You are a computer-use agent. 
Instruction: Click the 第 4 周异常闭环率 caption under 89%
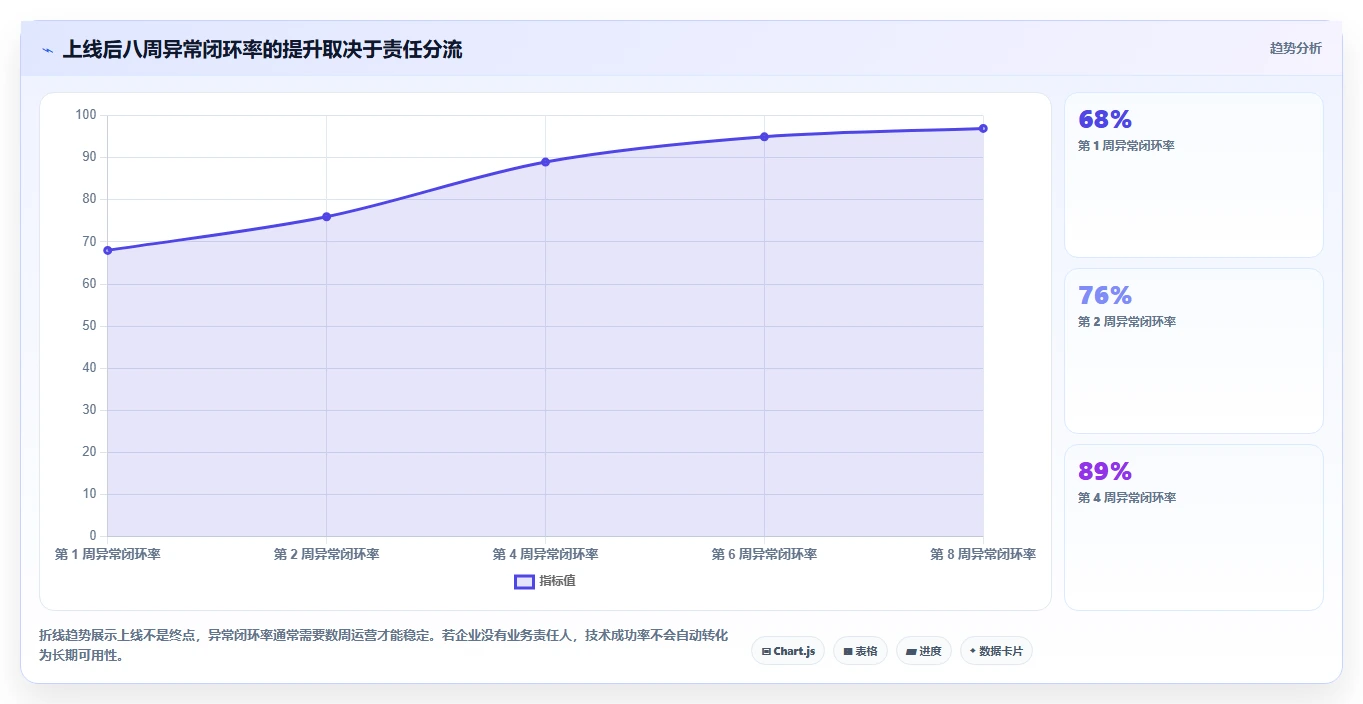pyautogui.click(x=1126, y=498)
